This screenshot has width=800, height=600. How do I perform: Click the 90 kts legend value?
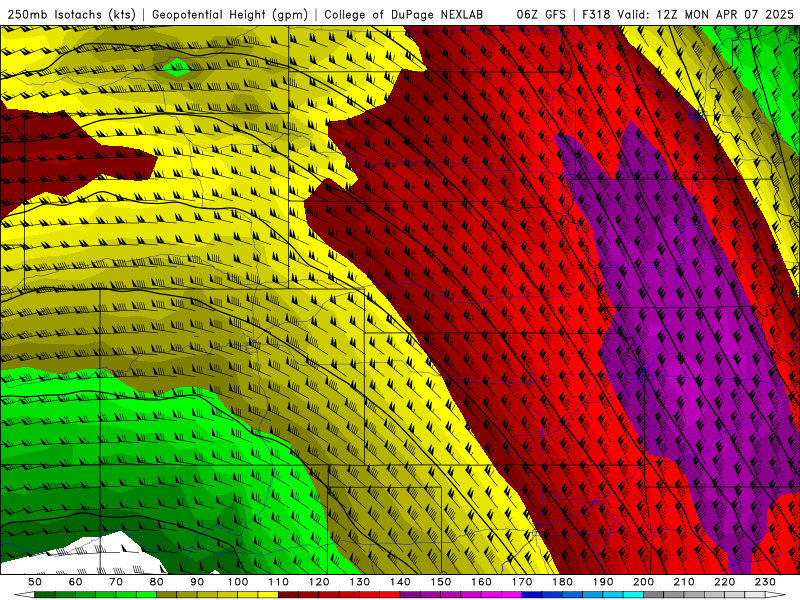[x=197, y=582]
